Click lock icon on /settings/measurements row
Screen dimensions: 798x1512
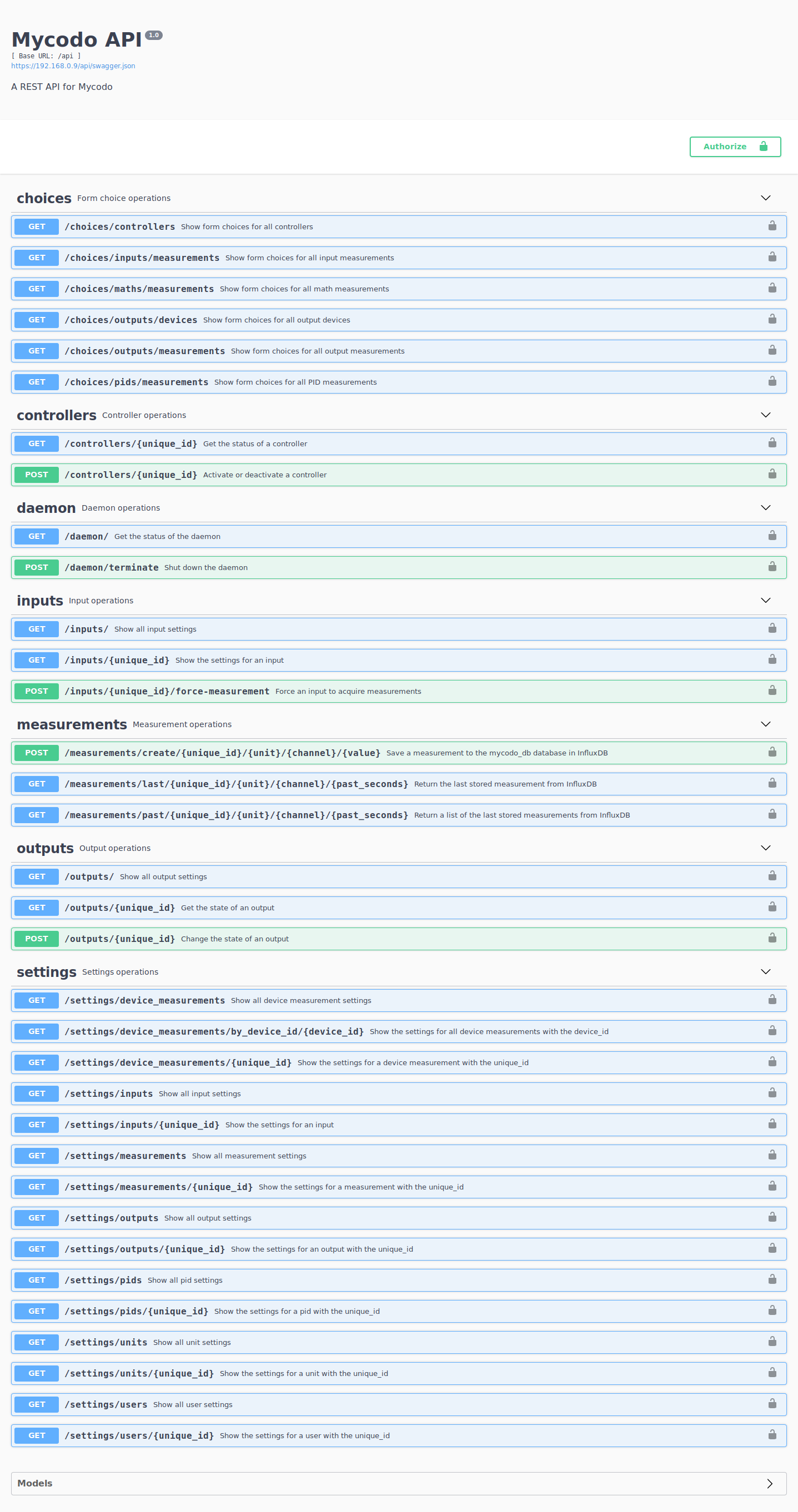771,1156
